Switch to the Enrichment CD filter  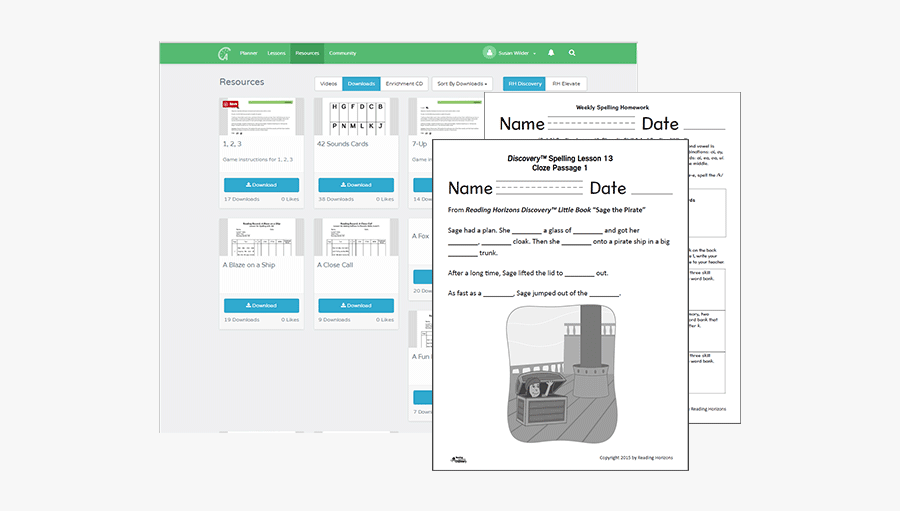[404, 84]
